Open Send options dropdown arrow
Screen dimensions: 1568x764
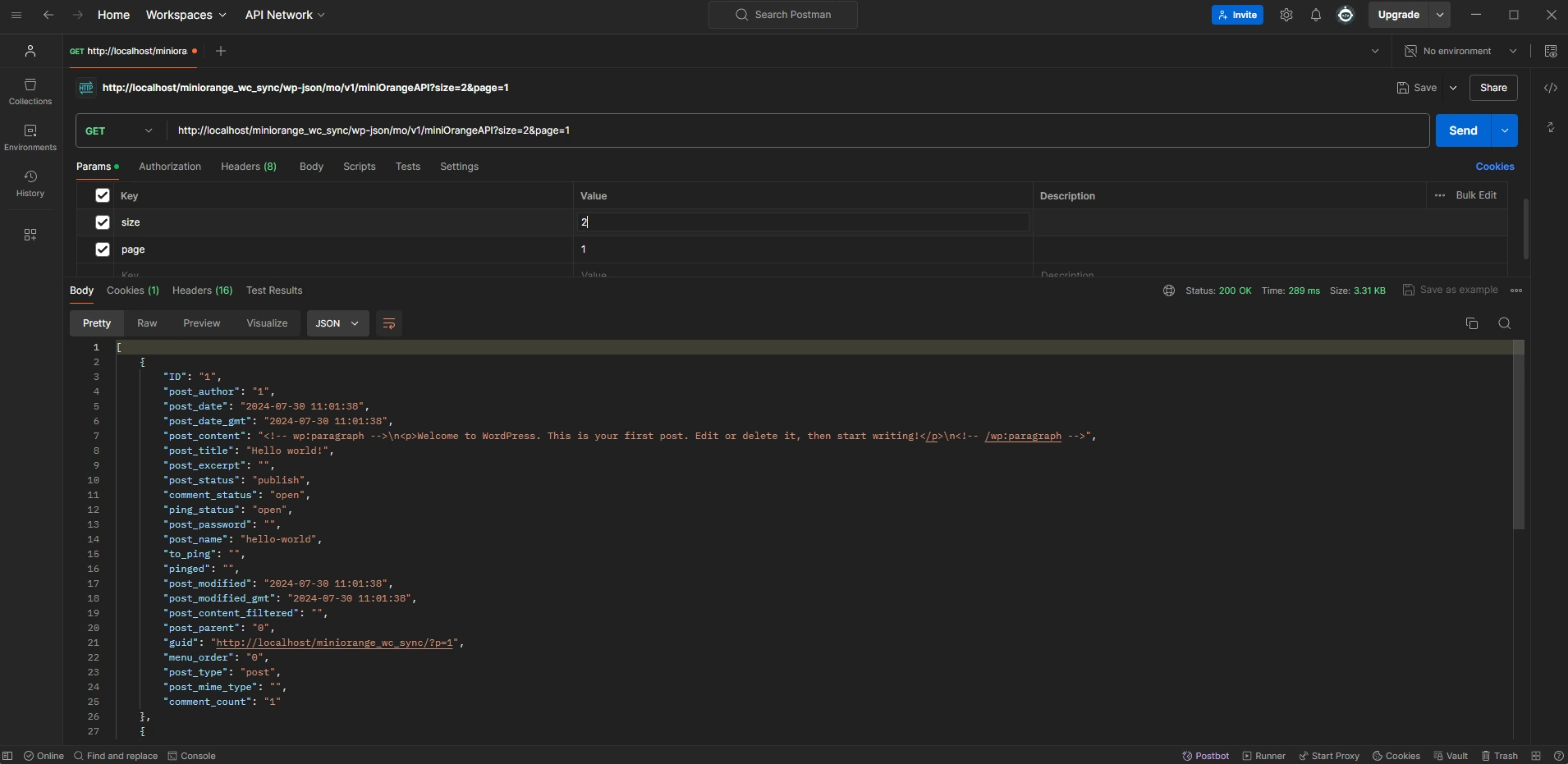1505,130
